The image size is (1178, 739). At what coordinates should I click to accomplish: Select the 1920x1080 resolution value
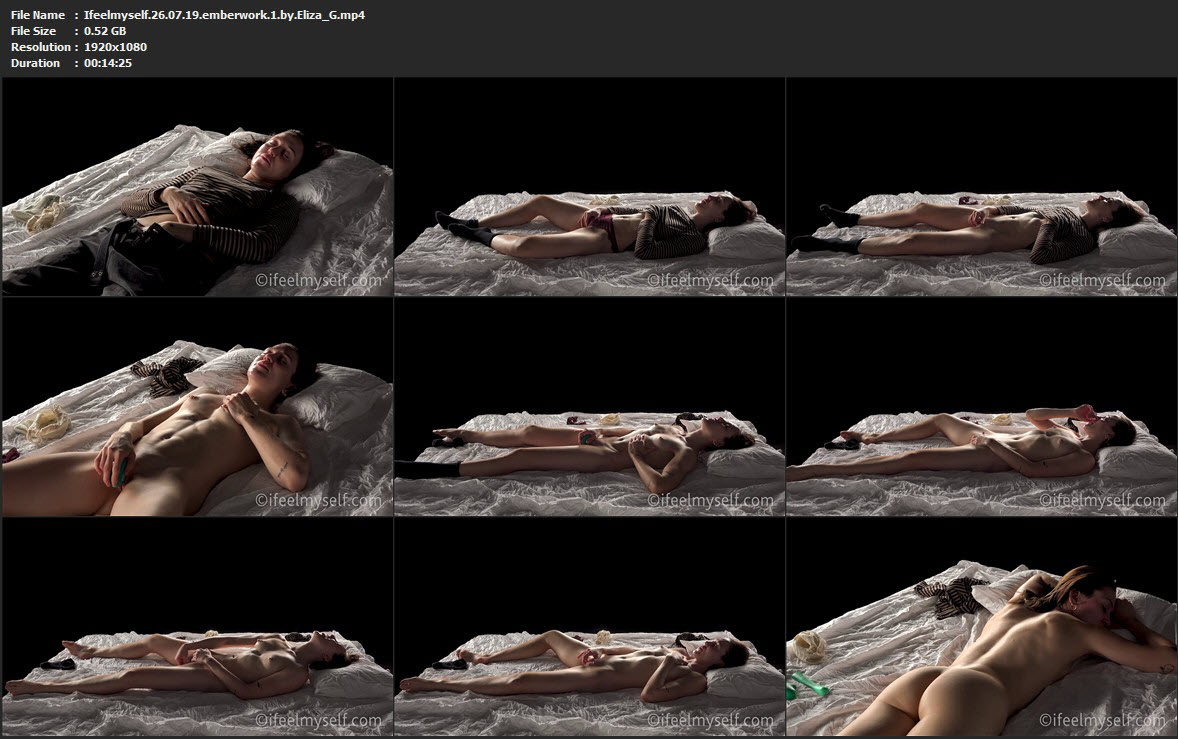click(116, 47)
